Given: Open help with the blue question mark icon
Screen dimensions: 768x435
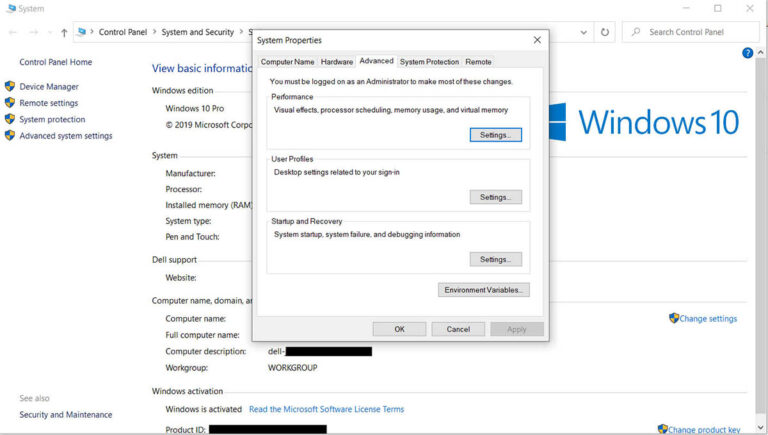Looking at the screenshot, I should coord(747,53).
